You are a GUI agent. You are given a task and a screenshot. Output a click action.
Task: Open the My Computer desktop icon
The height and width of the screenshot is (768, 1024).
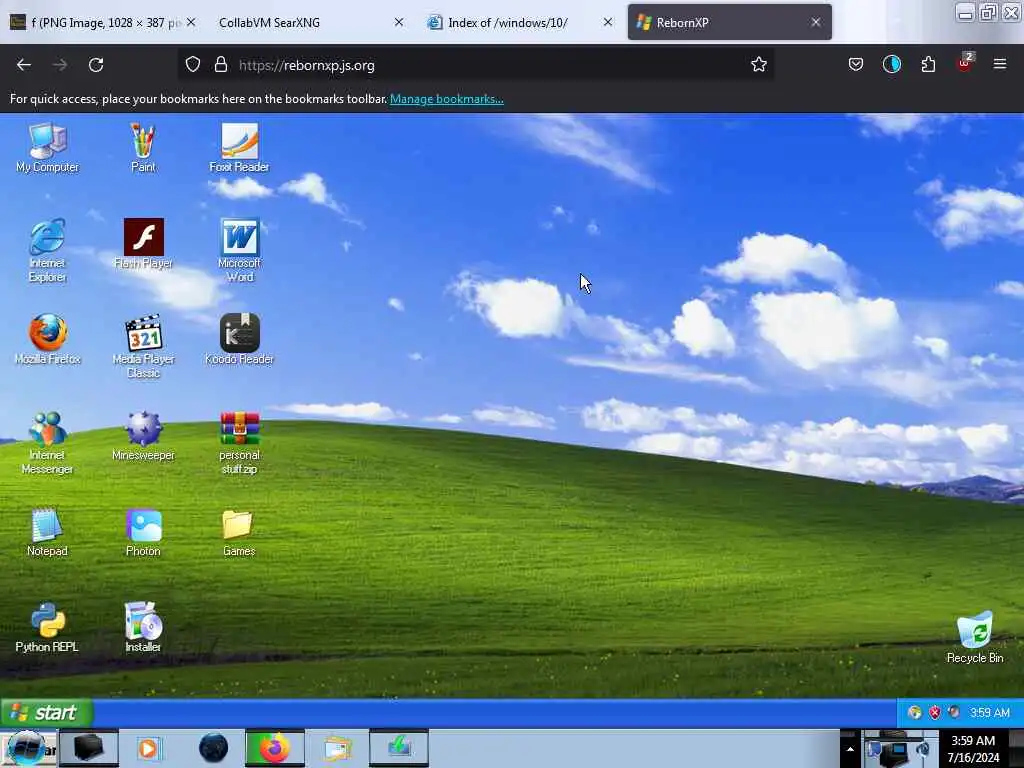[x=47, y=148]
